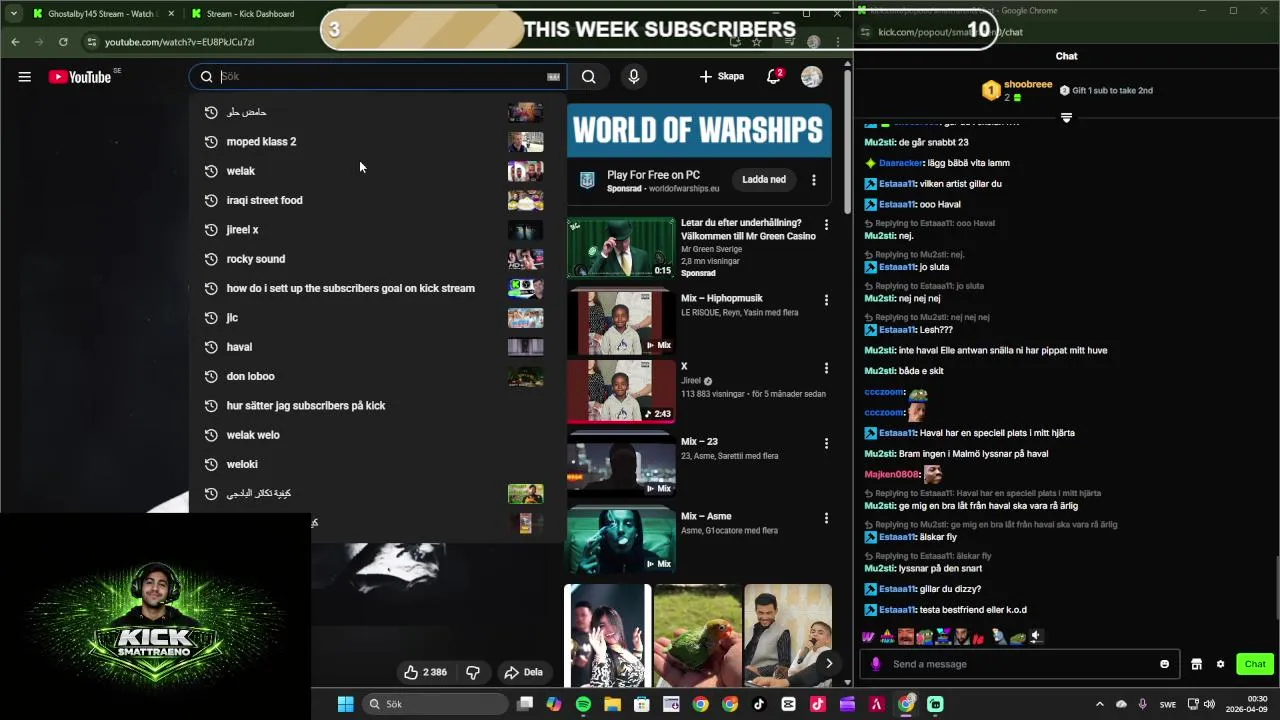Click shoobreee top gifter entry
Viewport: 1280px width, 720px height.
tap(1017, 91)
